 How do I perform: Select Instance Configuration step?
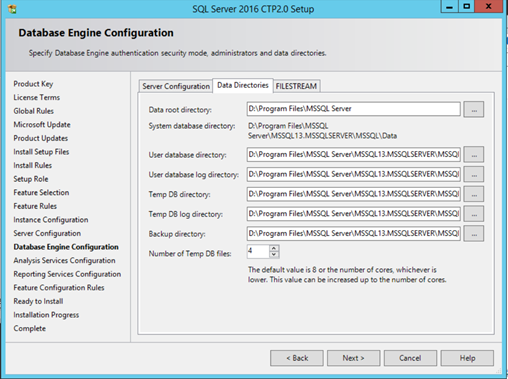point(51,220)
